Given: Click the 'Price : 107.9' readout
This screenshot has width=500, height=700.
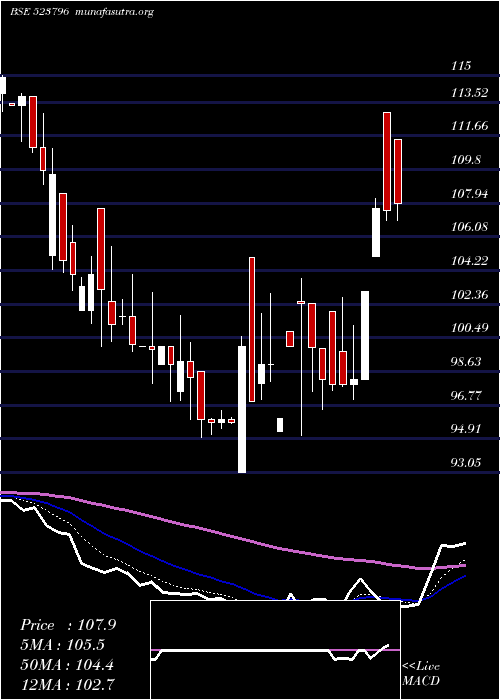Looking at the screenshot, I should point(68,625).
